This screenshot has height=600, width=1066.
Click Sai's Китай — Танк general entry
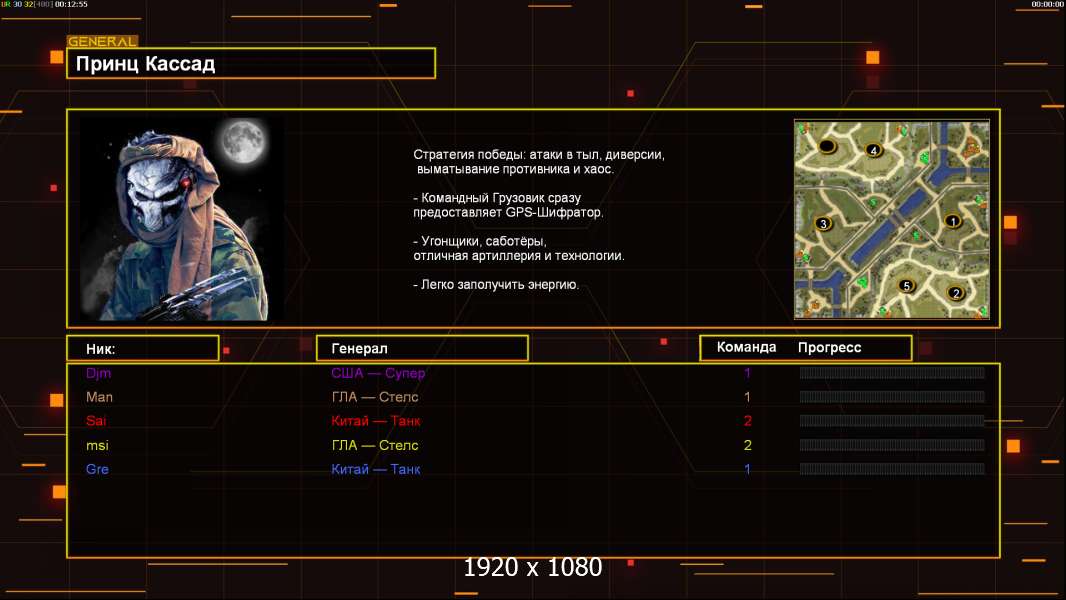[375, 421]
